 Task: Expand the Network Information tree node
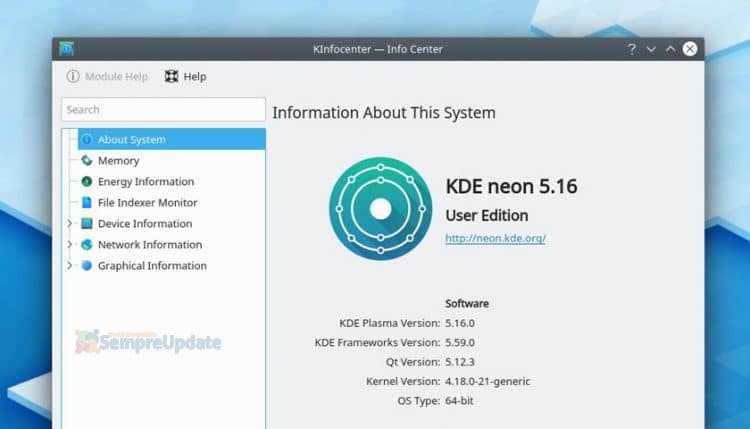(70, 244)
